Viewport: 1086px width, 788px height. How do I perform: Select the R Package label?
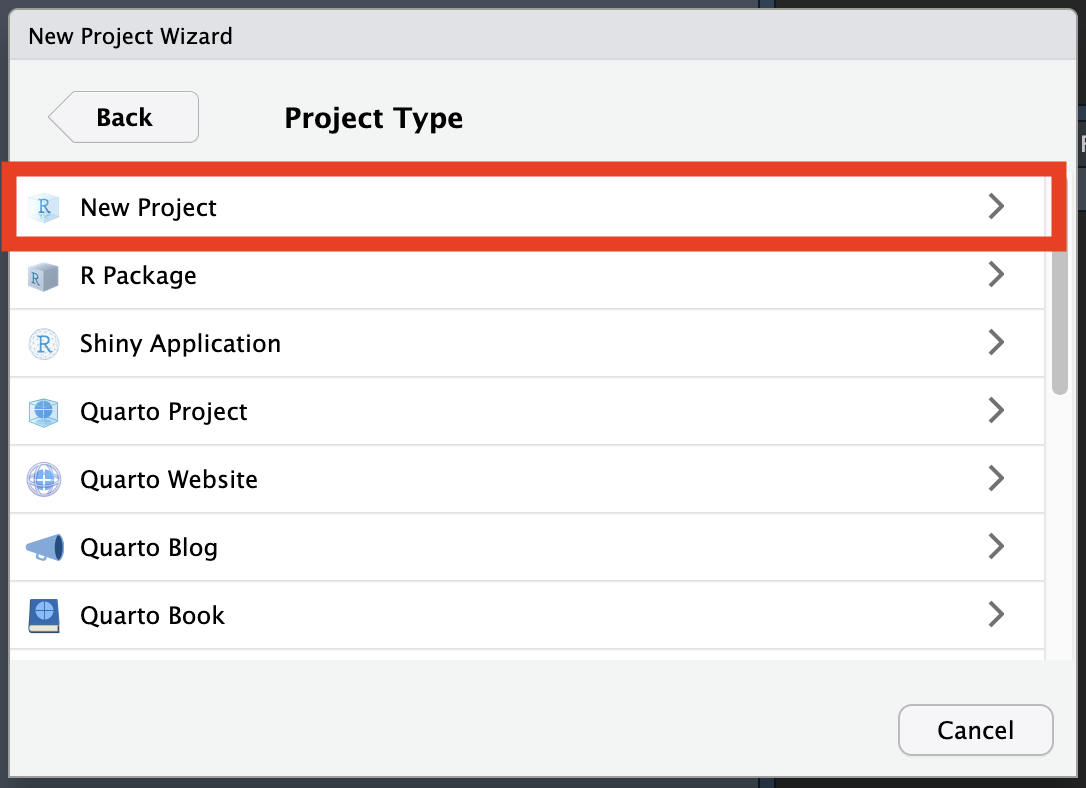click(138, 276)
